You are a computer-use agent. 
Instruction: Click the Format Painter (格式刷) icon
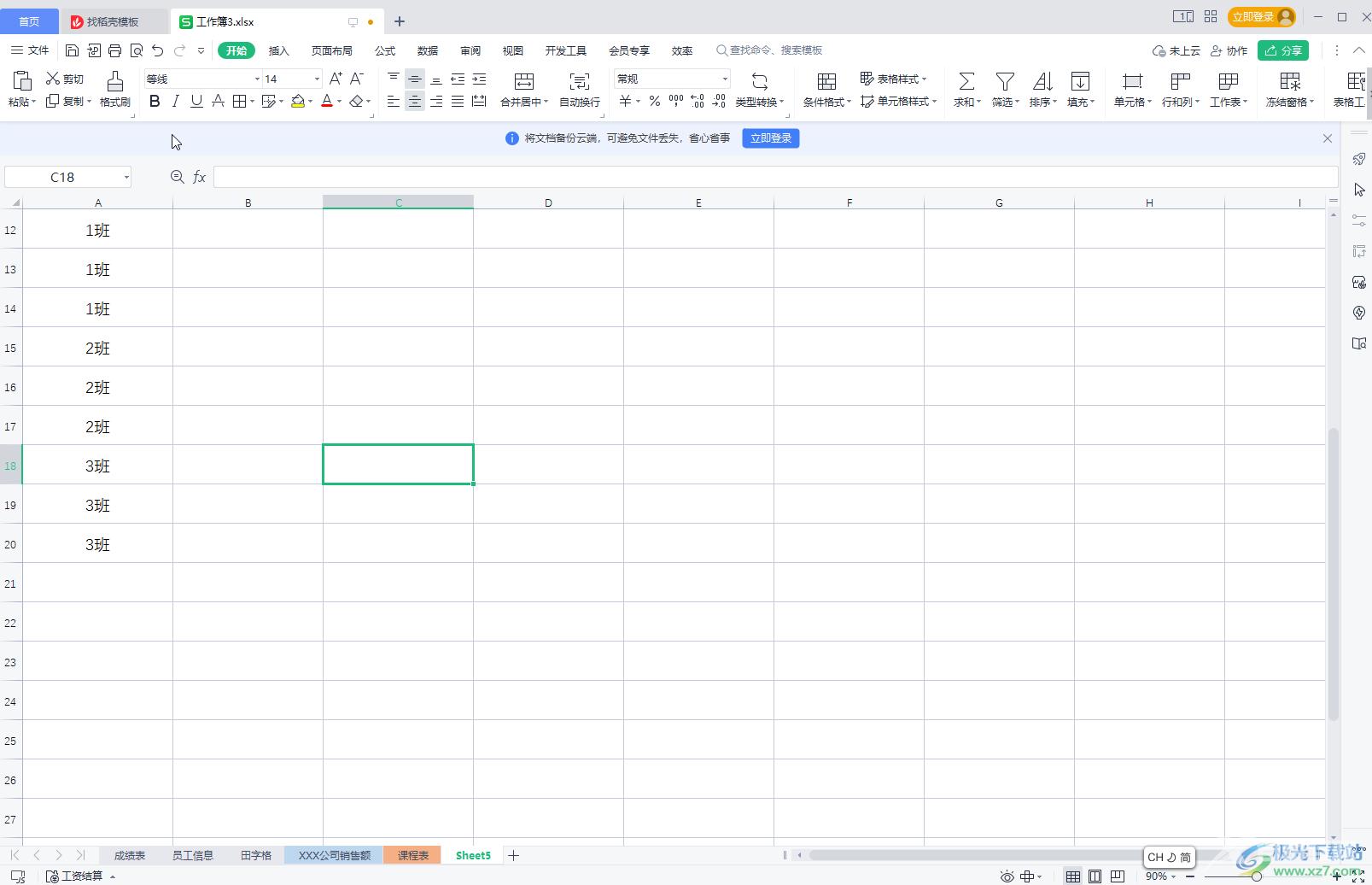coord(114,81)
